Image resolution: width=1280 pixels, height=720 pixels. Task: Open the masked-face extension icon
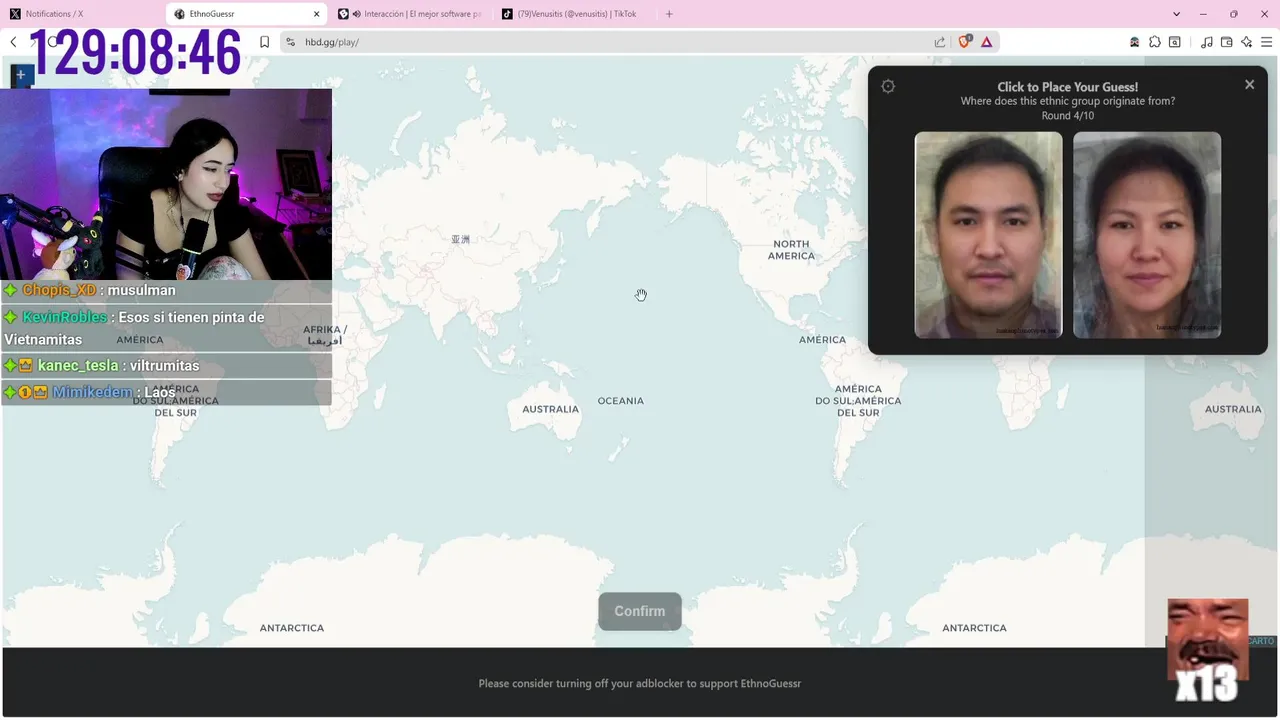1134,42
